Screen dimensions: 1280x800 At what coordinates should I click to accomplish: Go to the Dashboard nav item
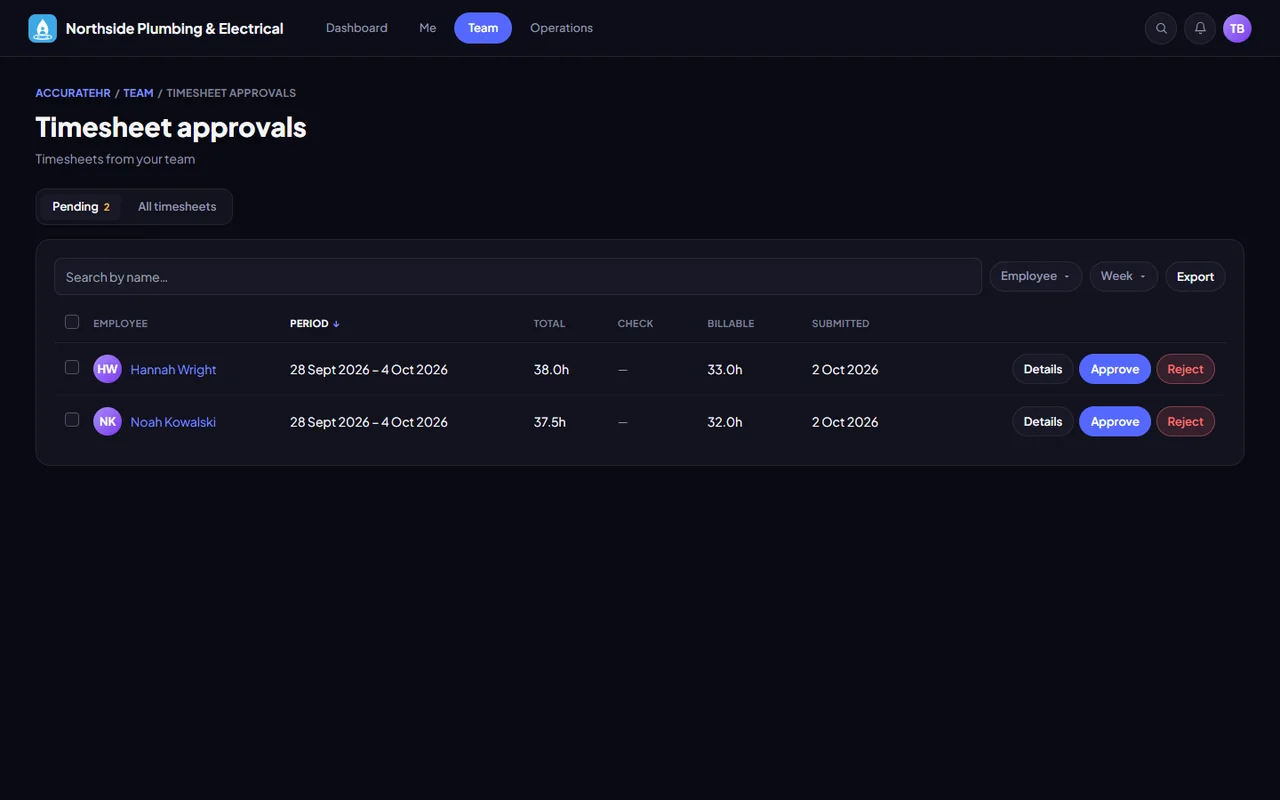pos(357,28)
